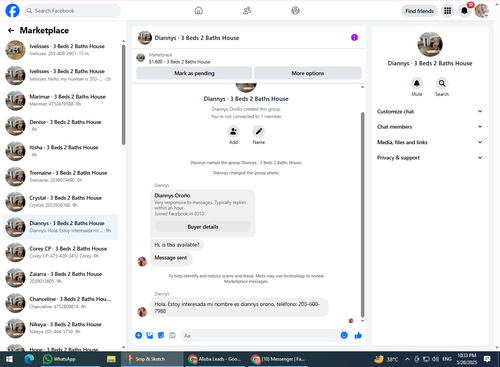500x367 pixels.
Task: Expand Privacy & support section
Action: [x=430, y=158]
